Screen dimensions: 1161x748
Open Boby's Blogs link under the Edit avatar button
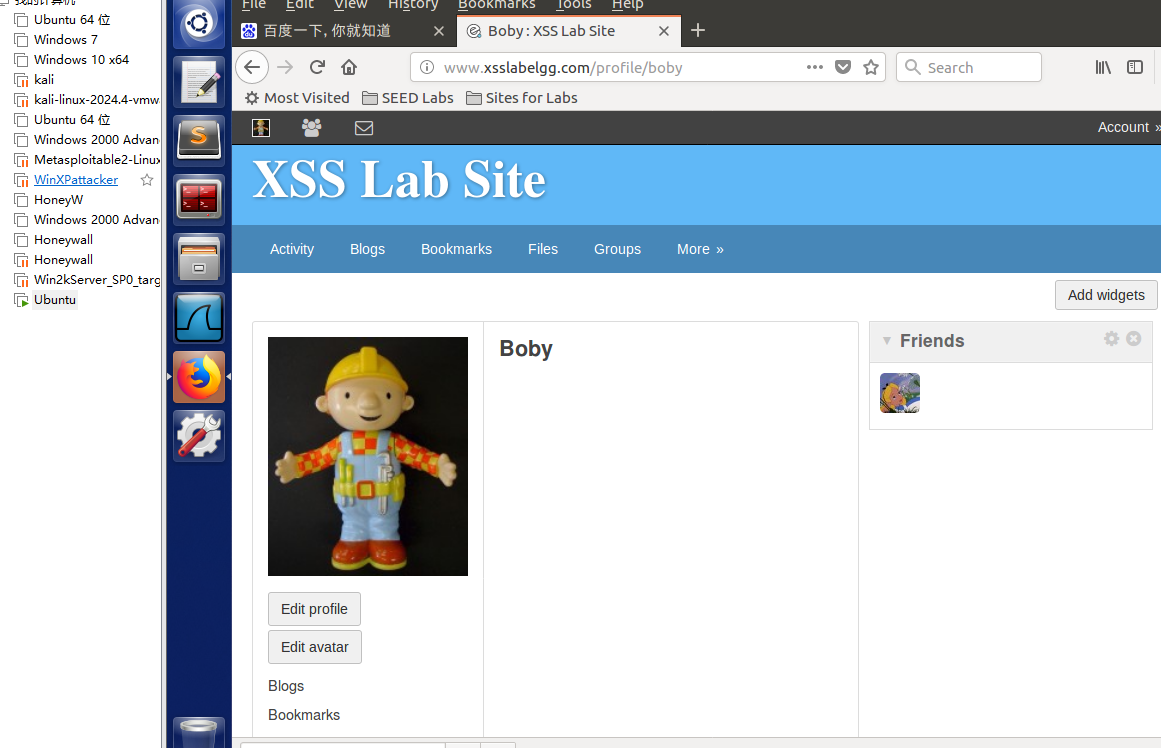pos(286,686)
